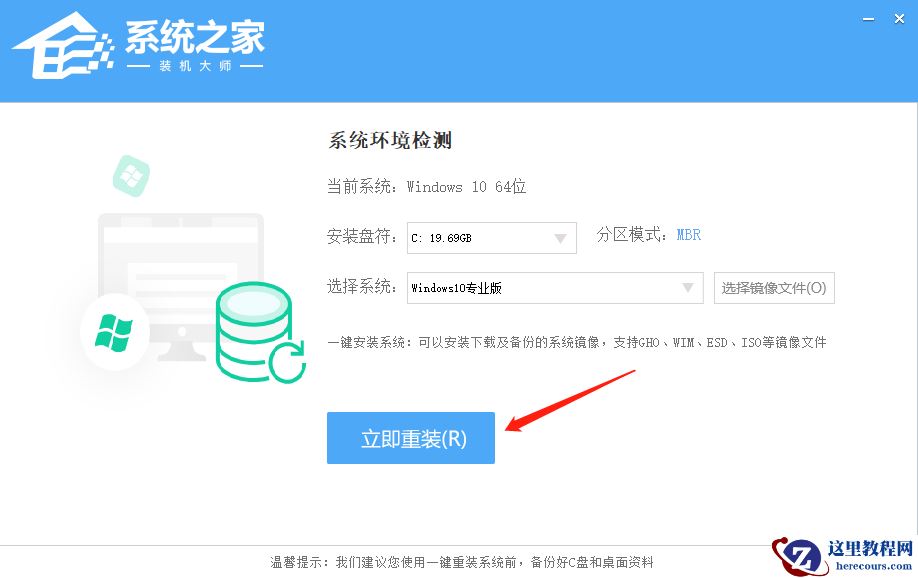Open the 安装盘符 drive dropdown
This screenshot has width=918, height=578.
tap(563, 238)
